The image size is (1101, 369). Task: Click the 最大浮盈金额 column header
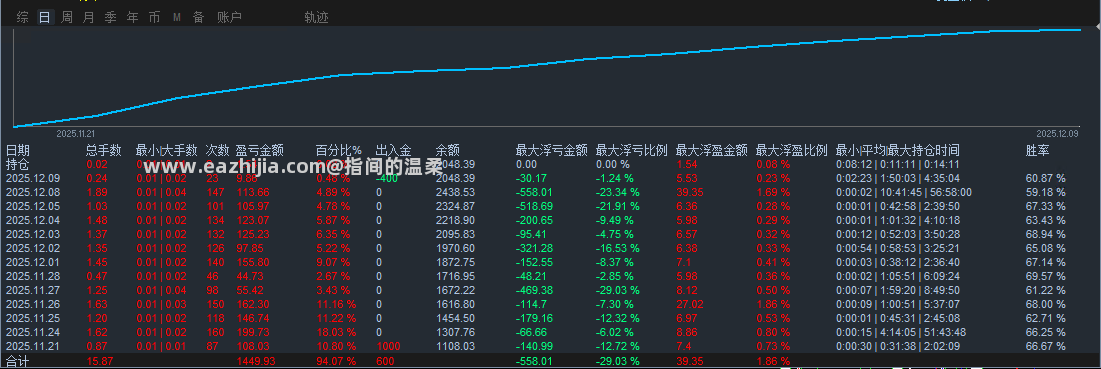click(x=711, y=150)
